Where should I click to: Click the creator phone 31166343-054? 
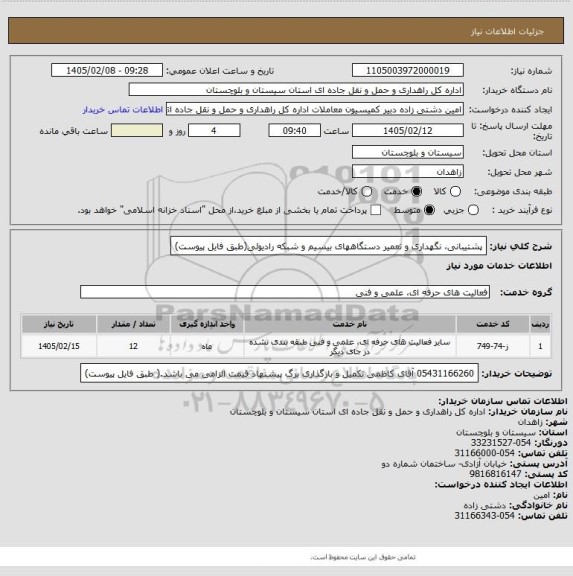point(484,516)
